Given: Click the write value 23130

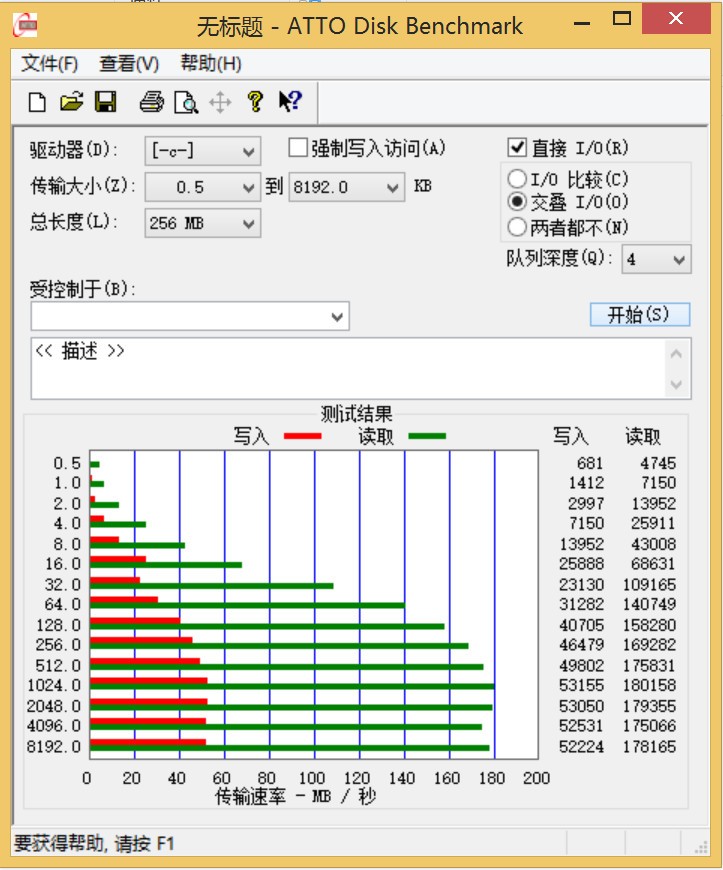Looking at the screenshot, I should point(582,584).
